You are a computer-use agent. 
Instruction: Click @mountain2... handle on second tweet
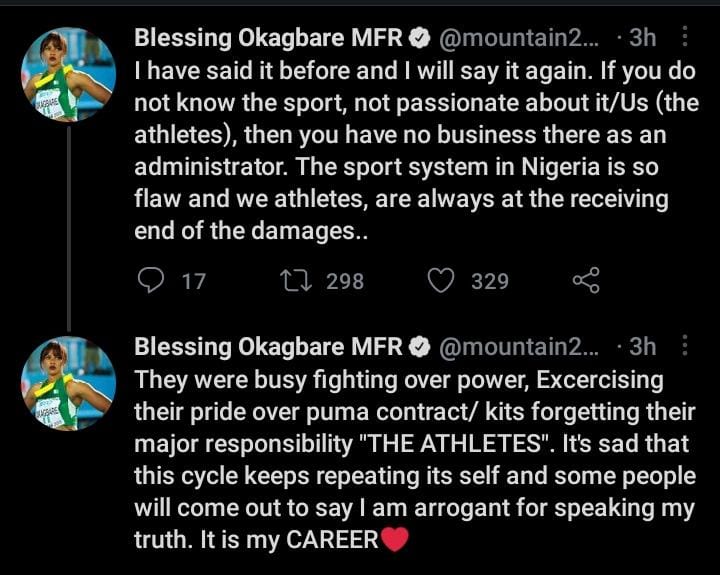pyautogui.click(x=519, y=347)
